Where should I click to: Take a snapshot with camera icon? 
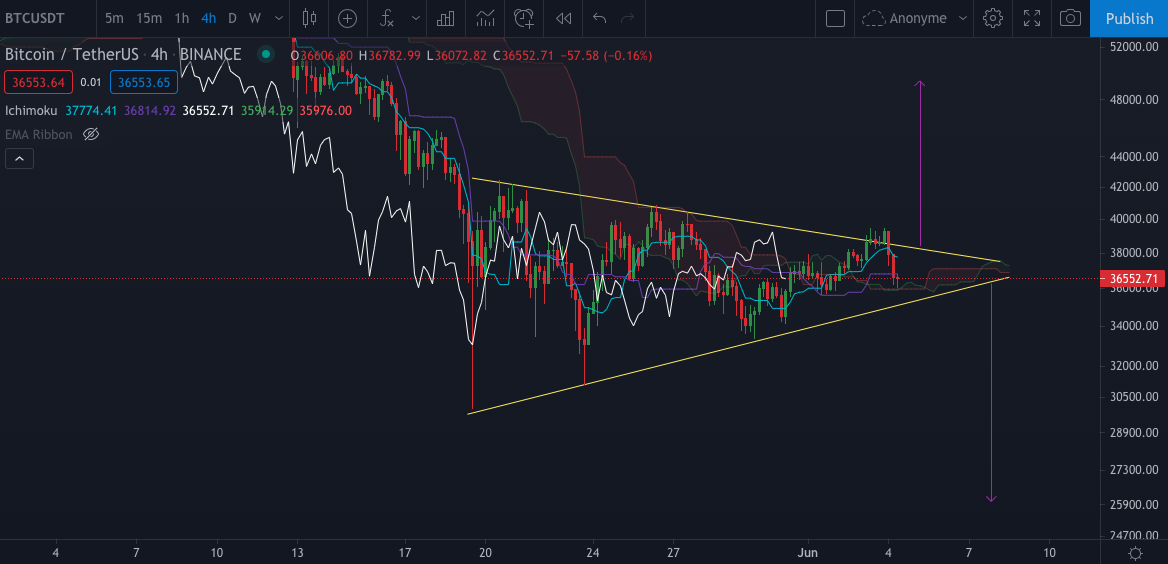1070,18
